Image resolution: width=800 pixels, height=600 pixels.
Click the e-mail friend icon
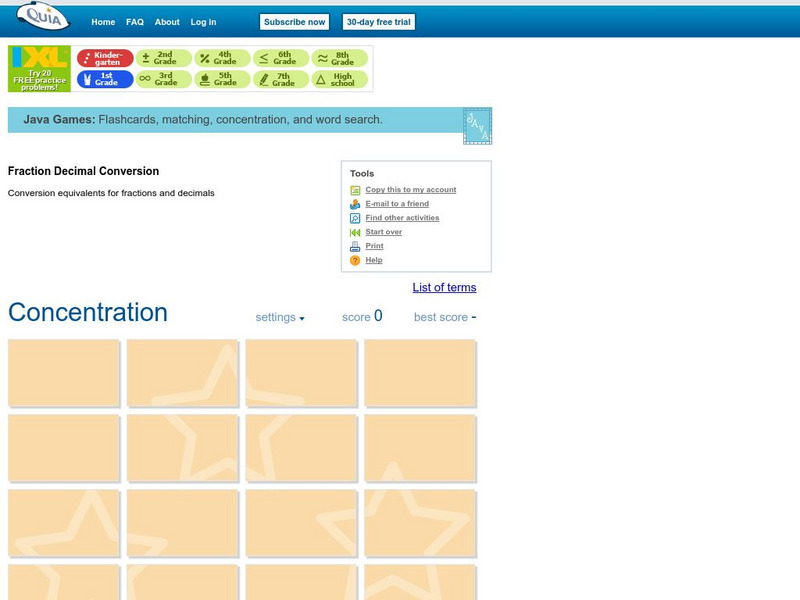tap(355, 204)
